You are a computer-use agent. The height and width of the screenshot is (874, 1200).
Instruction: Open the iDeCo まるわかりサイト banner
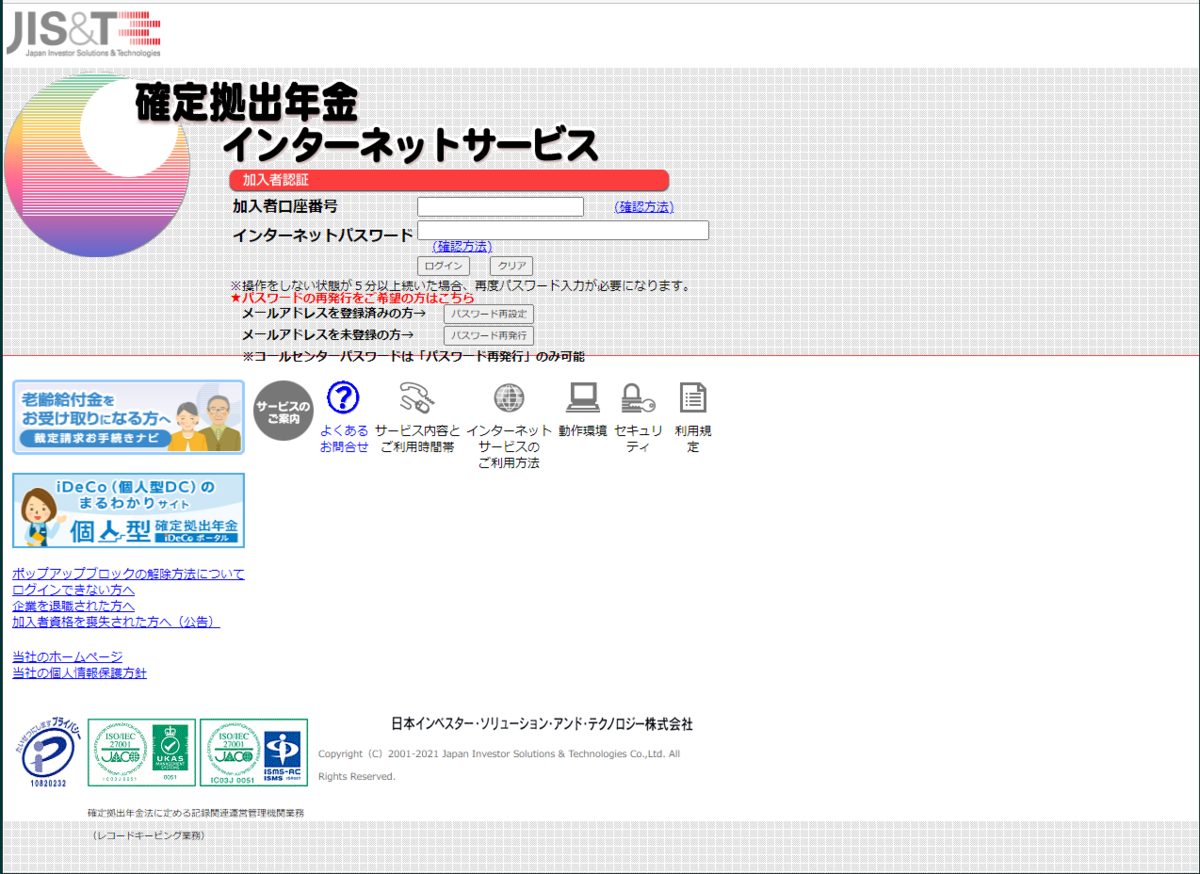click(127, 510)
